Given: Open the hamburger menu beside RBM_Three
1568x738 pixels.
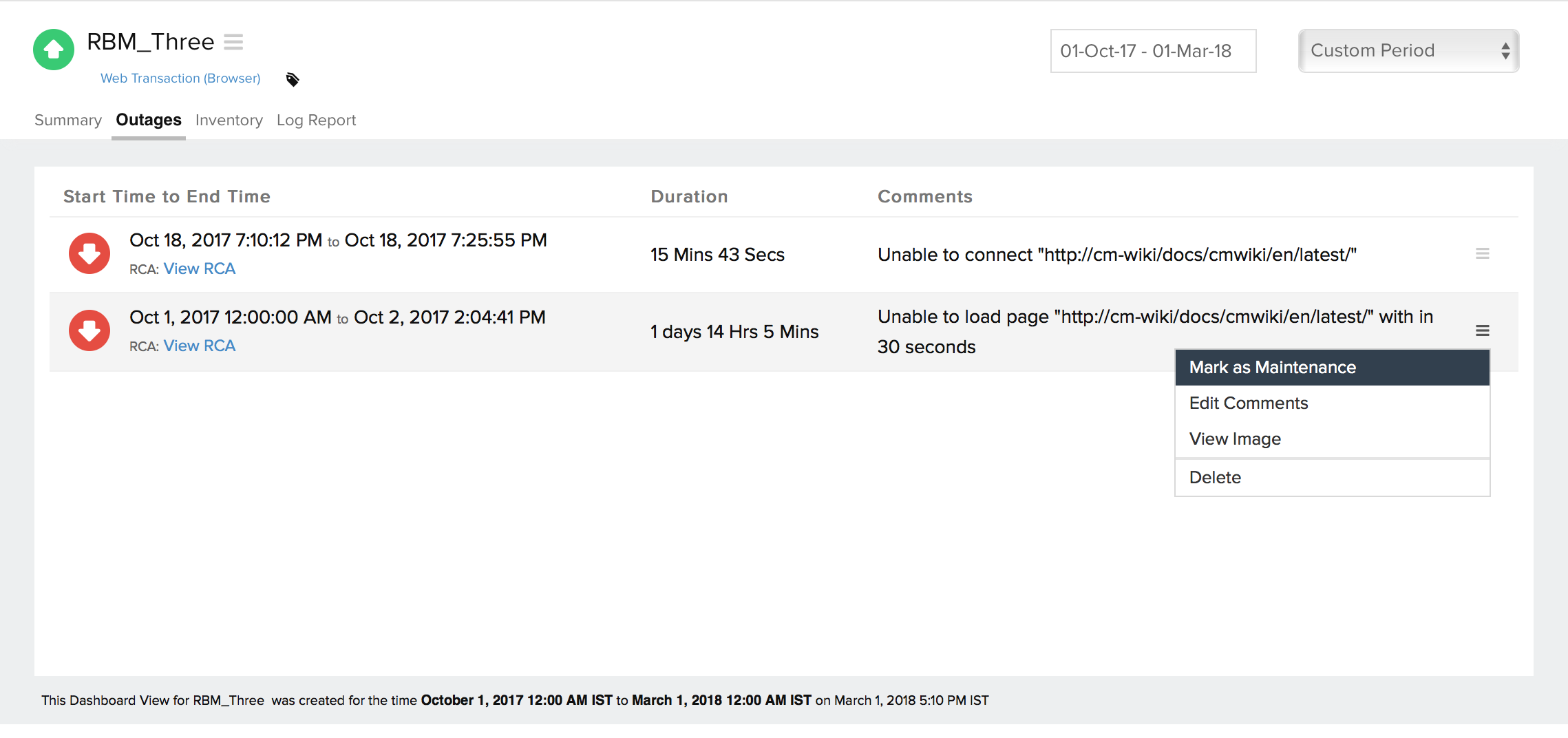Looking at the screenshot, I should 233,43.
